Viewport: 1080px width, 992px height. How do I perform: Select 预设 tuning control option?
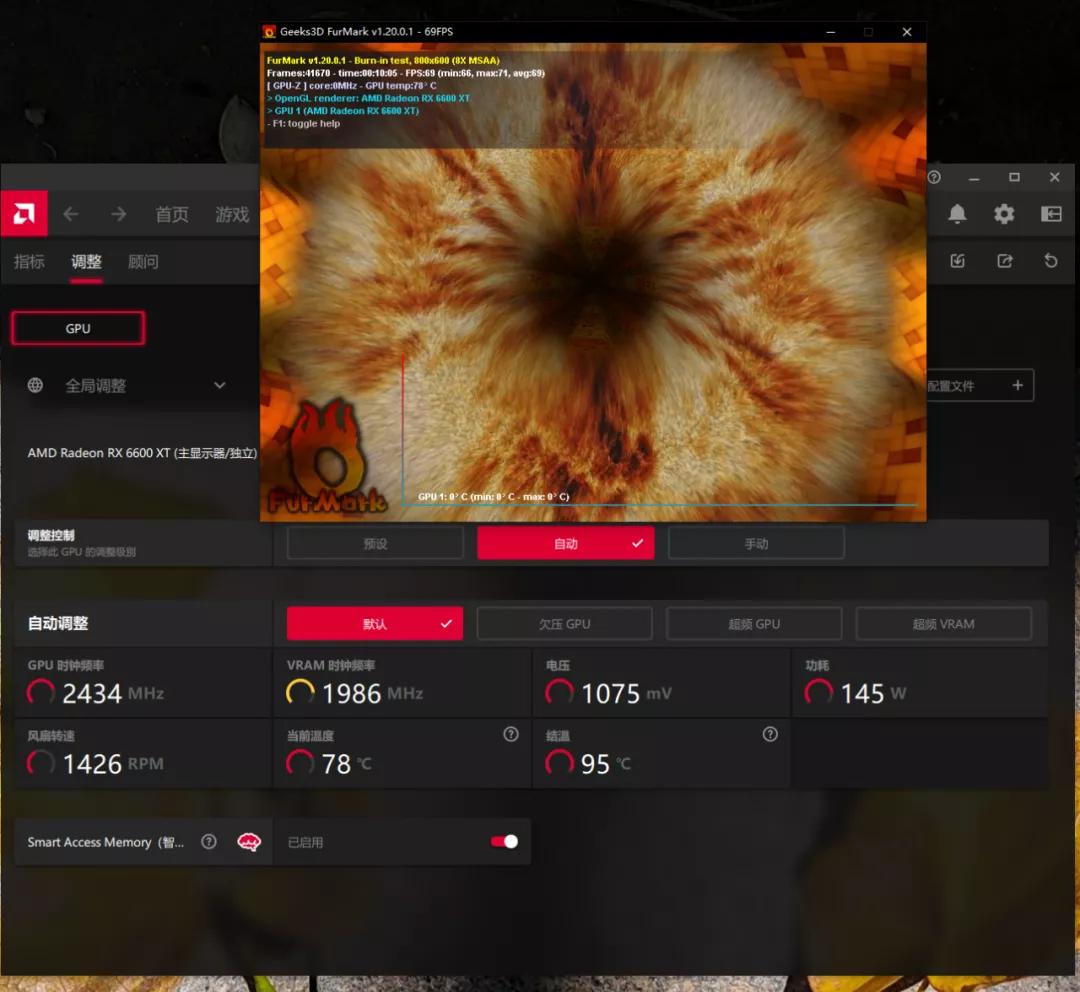[x=375, y=544]
